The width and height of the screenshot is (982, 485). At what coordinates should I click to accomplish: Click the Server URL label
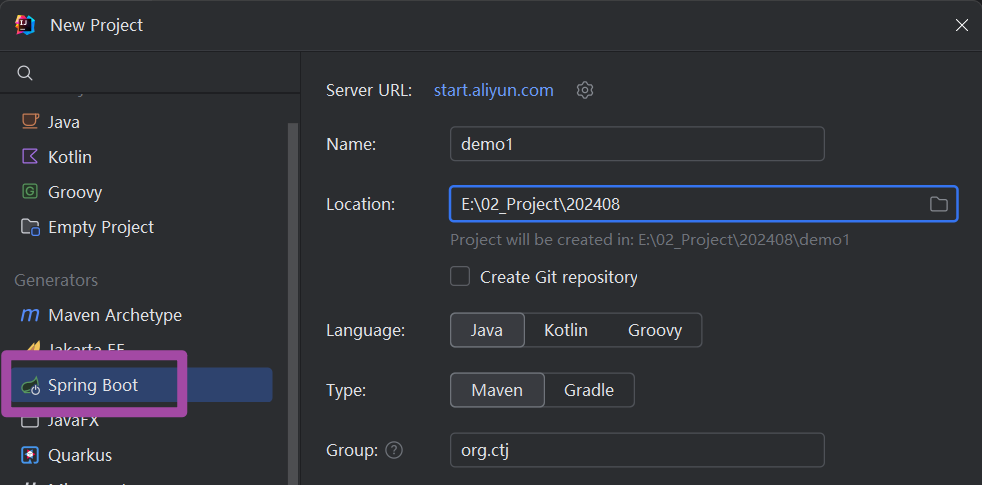click(369, 90)
